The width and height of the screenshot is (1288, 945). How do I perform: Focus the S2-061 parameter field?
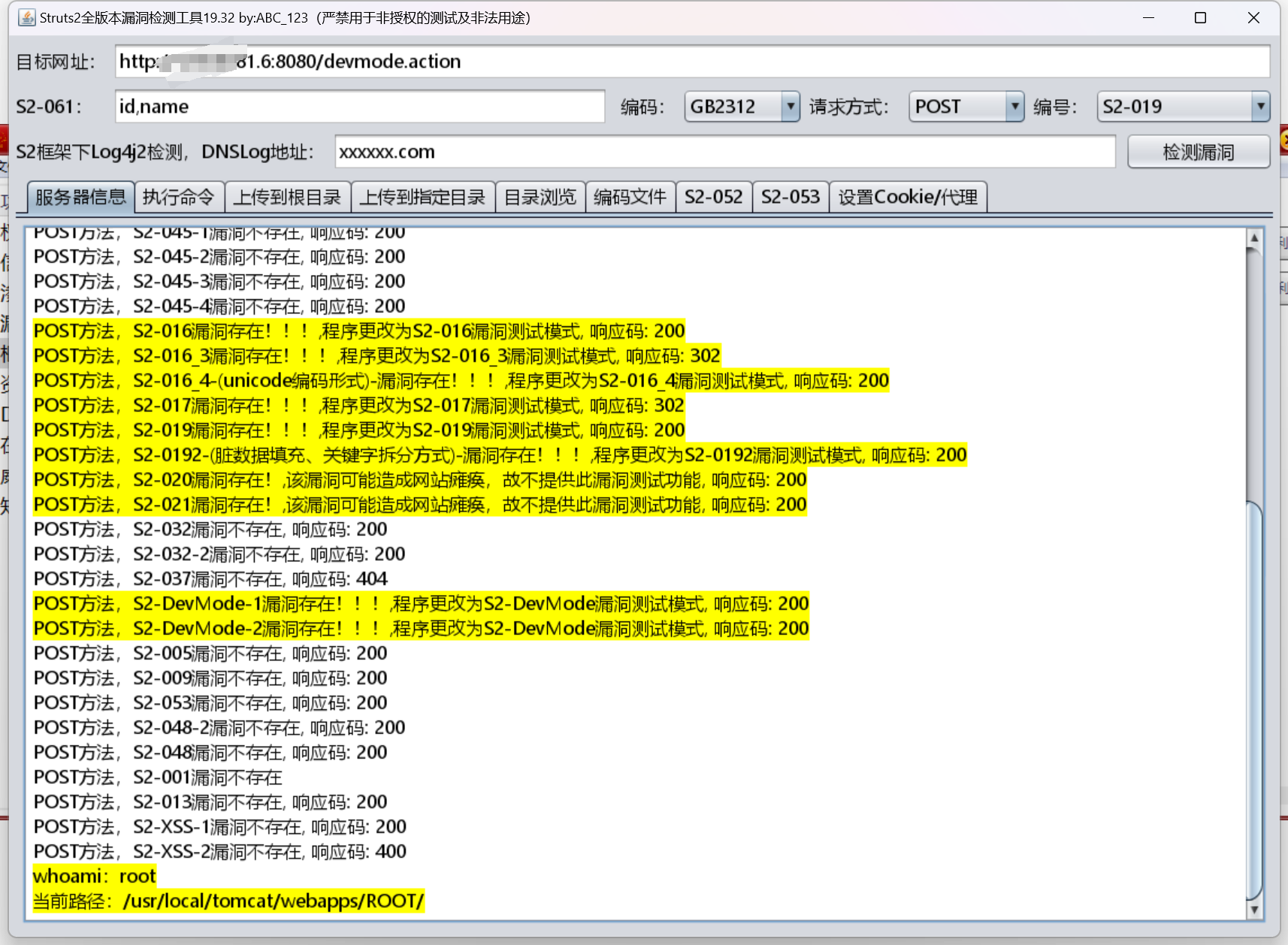359,107
